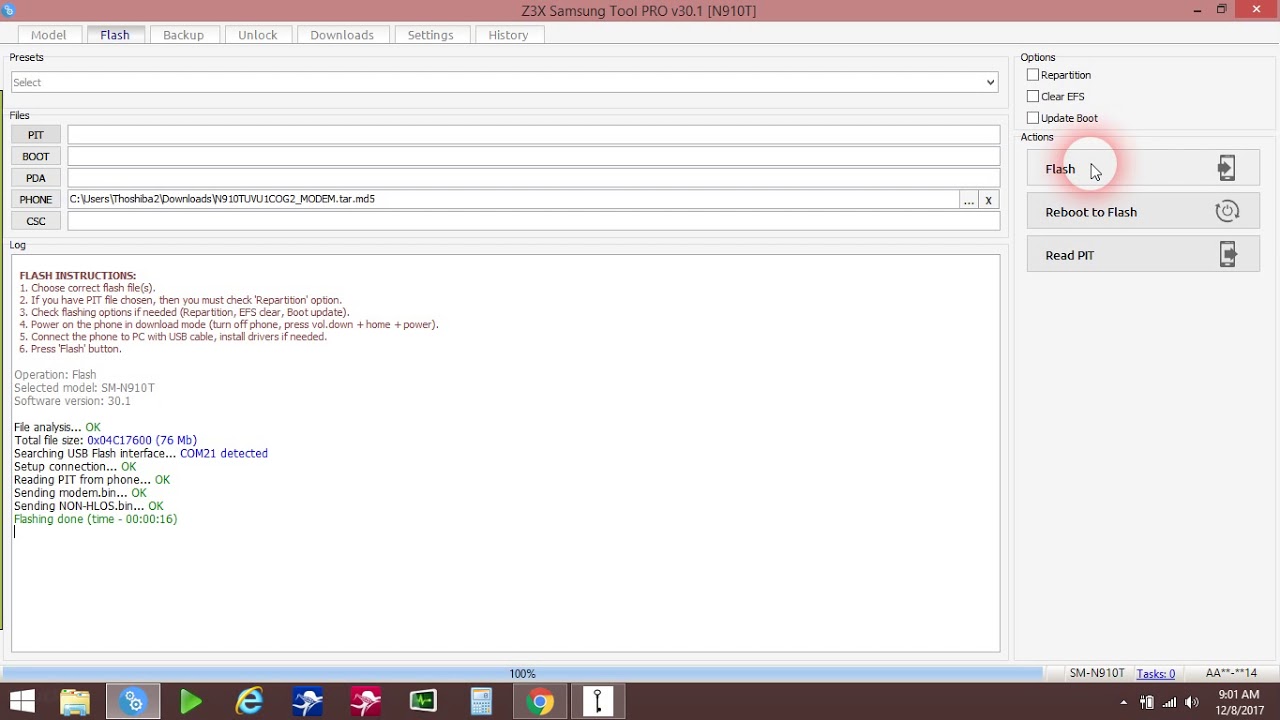Click the Z3X Samsung Tool taskbar icon
Screen dimensions: 1280x720
tap(133, 702)
